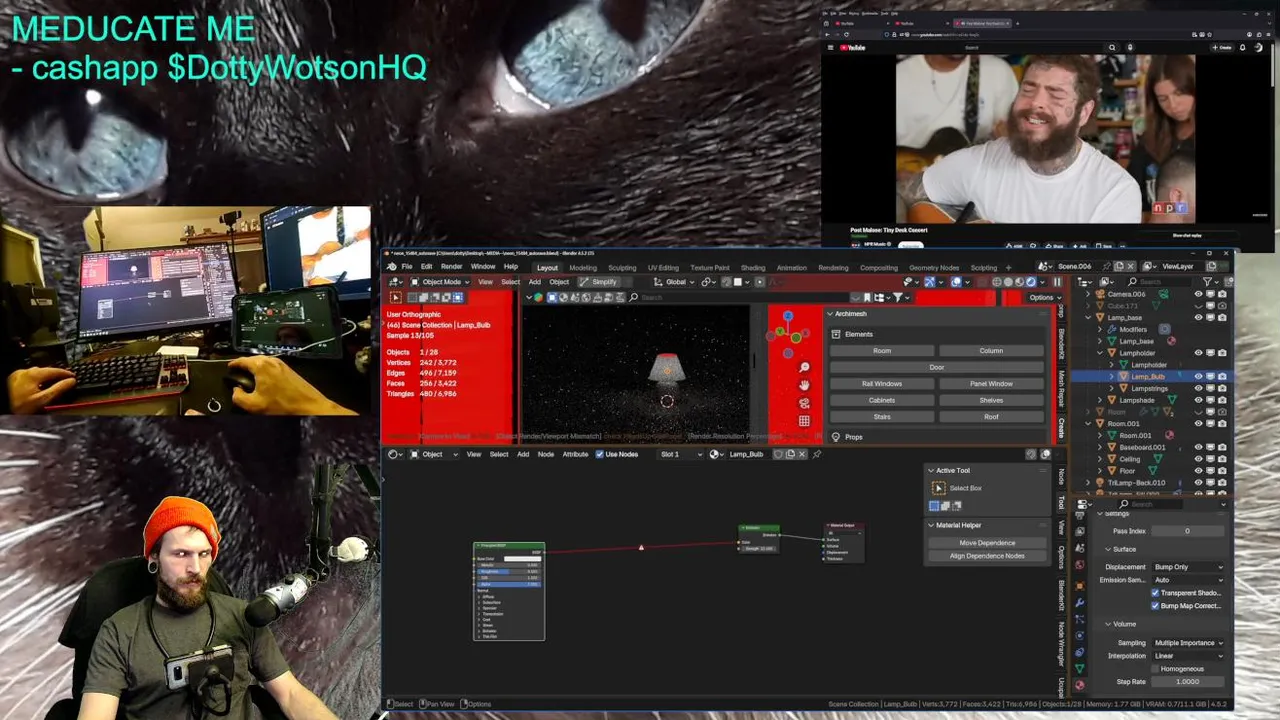Click the fake user shield icon
Screen dimensions: 1280x720
point(778,454)
